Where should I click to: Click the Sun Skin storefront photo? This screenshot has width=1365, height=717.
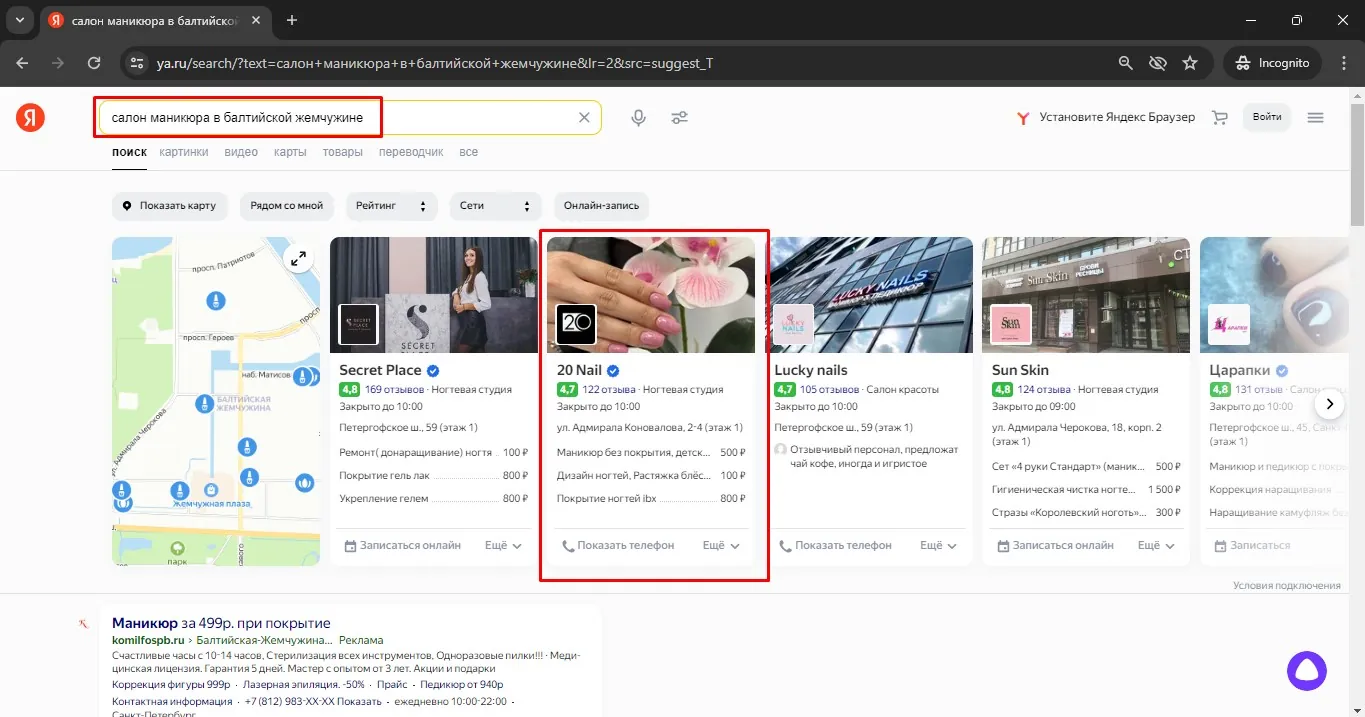1087,295
